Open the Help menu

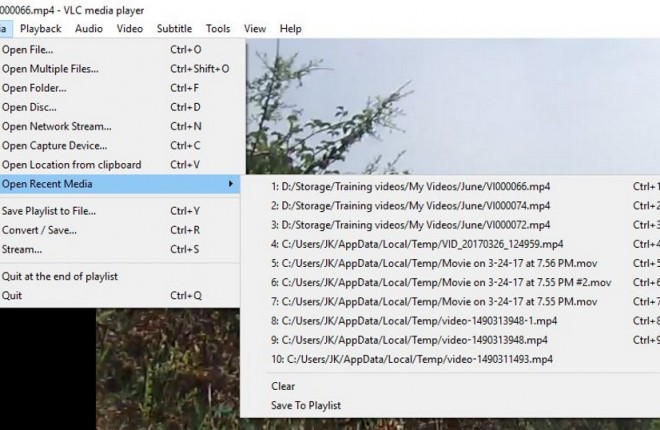click(290, 29)
